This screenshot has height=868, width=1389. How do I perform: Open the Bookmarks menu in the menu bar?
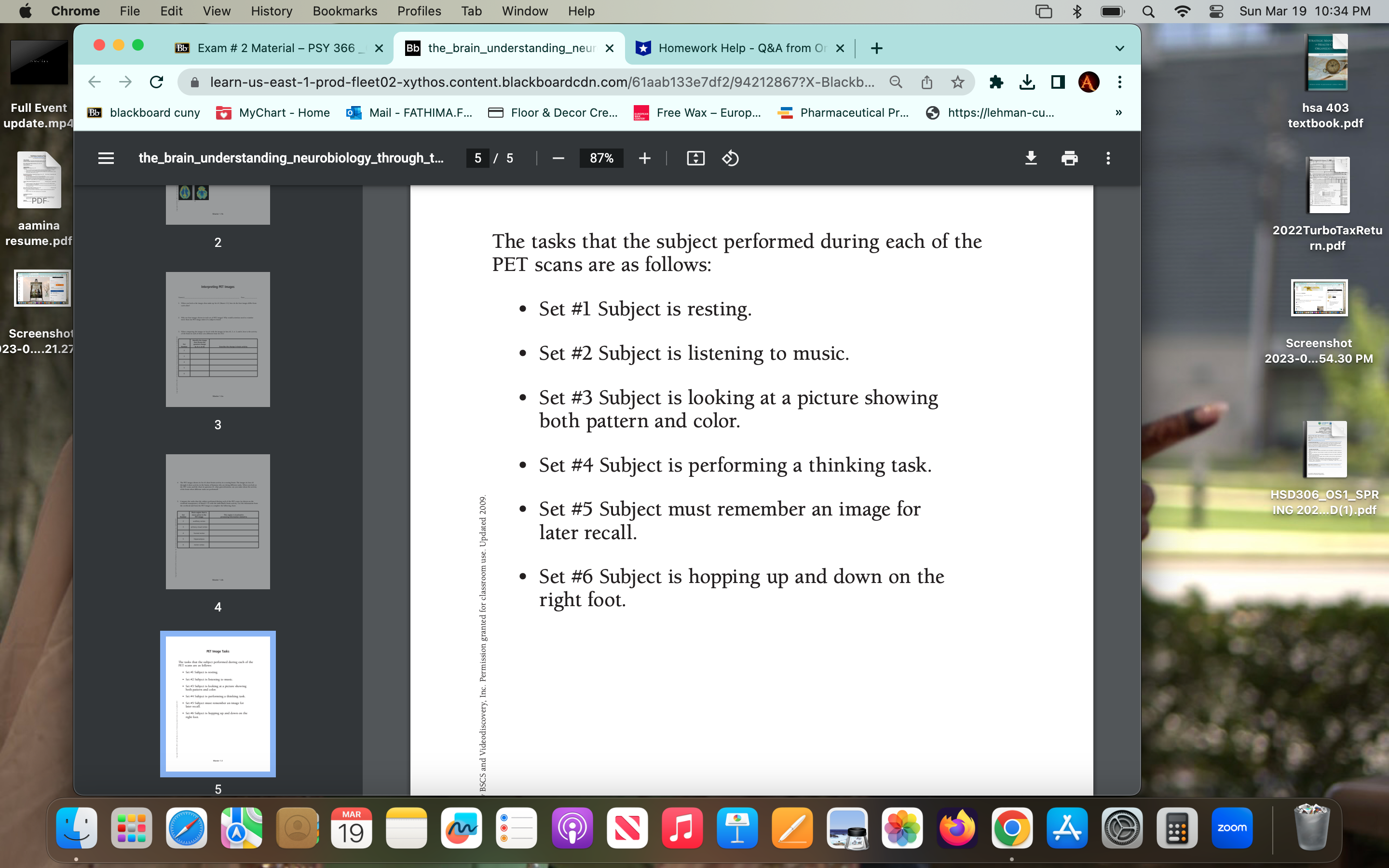345,11
